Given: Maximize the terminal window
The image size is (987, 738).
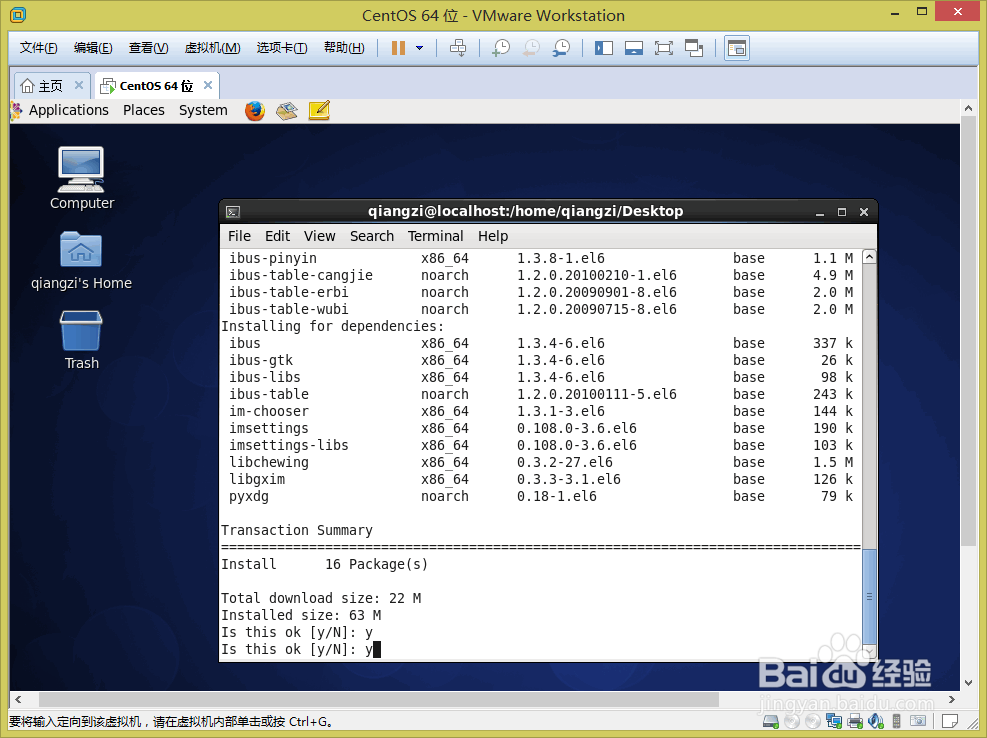Looking at the screenshot, I should pos(842,212).
